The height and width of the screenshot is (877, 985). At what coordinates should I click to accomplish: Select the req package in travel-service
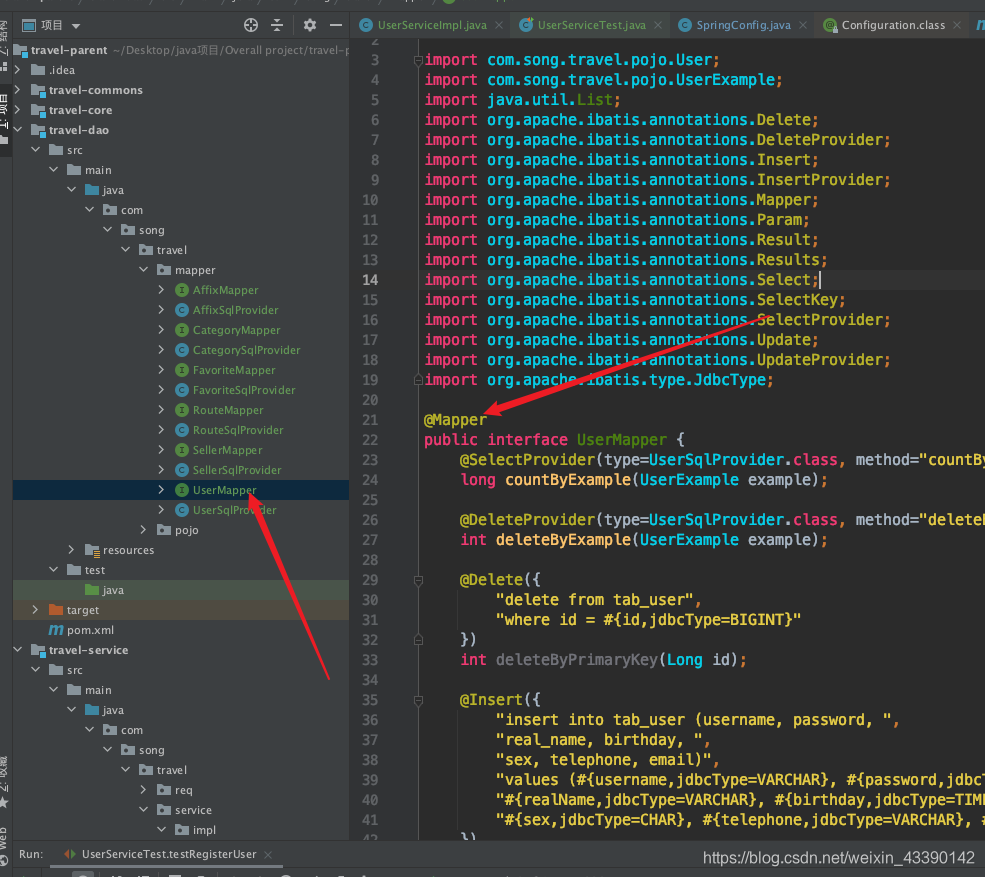click(x=183, y=790)
